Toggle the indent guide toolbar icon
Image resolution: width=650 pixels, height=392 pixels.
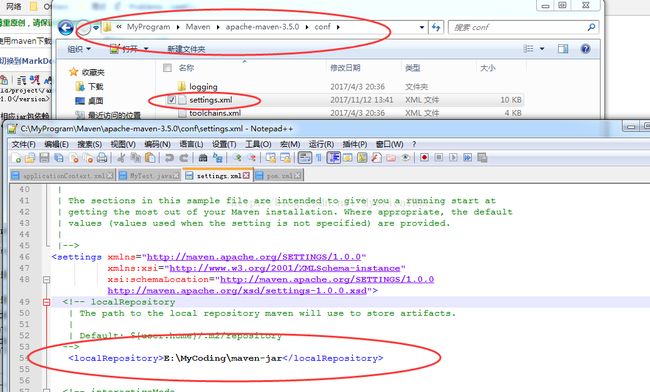pyautogui.click(x=334, y=157)
